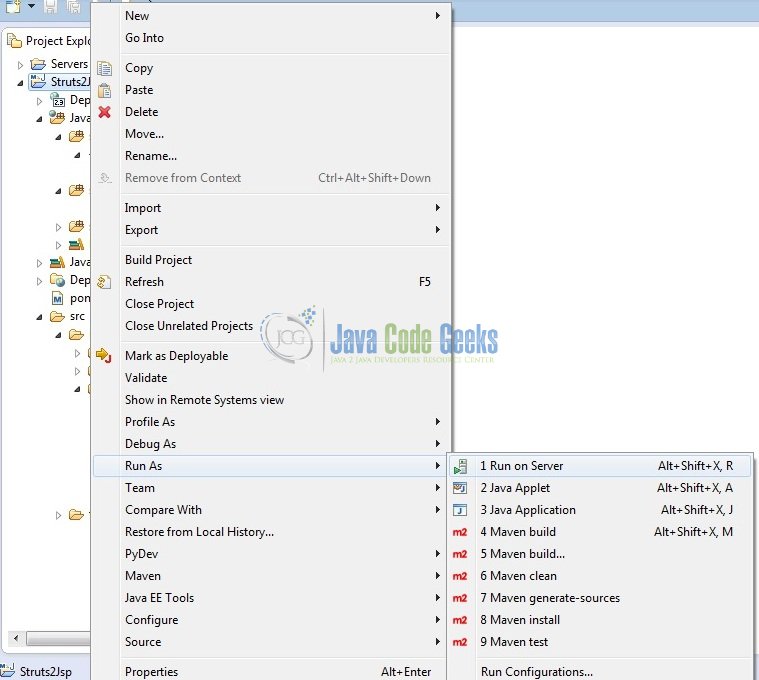Click the src folder icon
Image resolution: width=759 pixels, height=680 pixels.
[57, 317]
